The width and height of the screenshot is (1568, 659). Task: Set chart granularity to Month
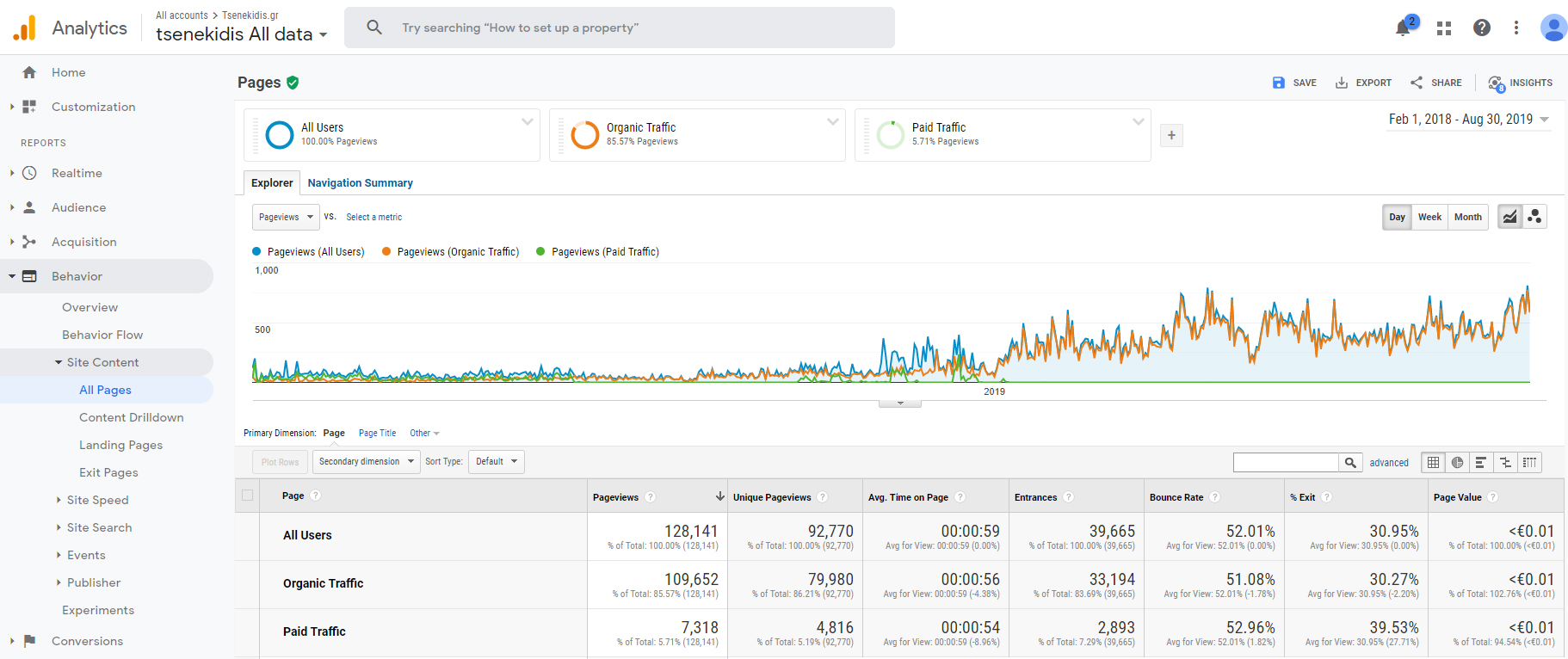pyautogui.click(x=1467, y=217)
